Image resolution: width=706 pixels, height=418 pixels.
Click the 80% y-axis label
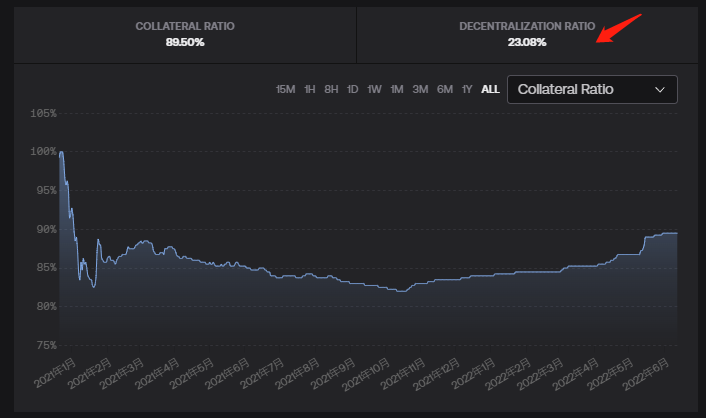(47, 307)
